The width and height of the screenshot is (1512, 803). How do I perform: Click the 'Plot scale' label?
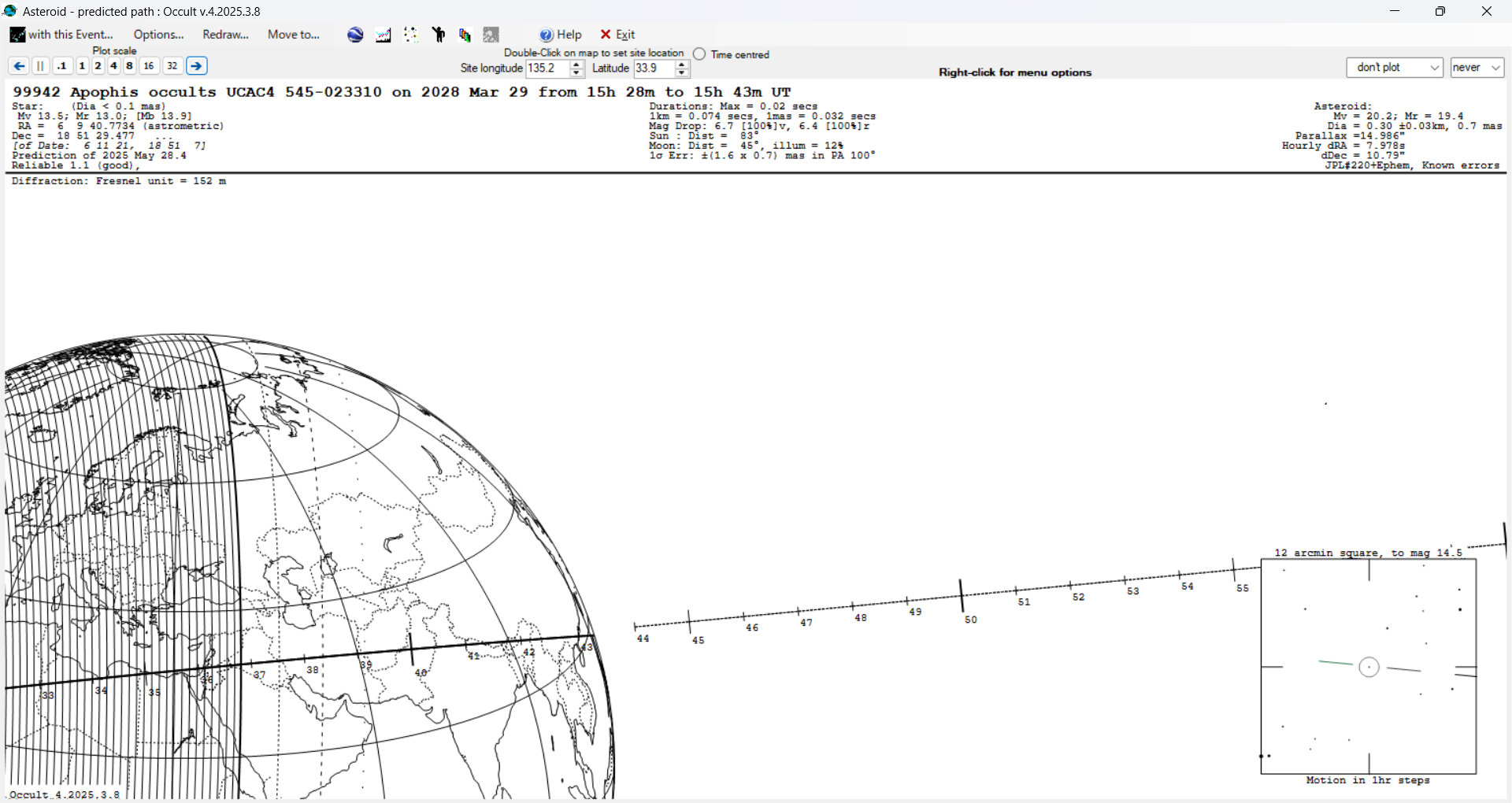114,50
